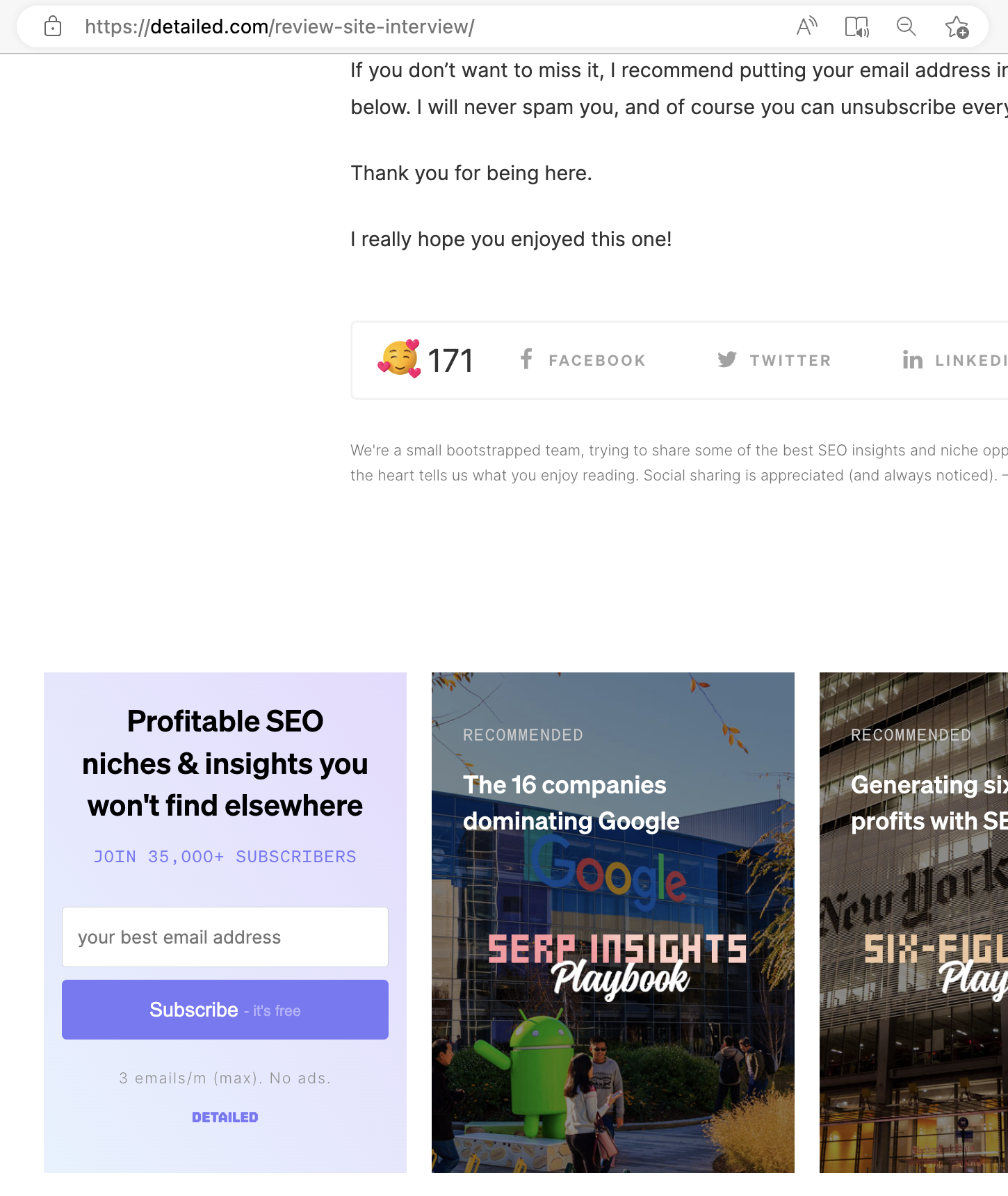1008x1196 pixels.
Task: Open Immersive Reader icon
Action: pyautogui.click(x=856, y=27)
